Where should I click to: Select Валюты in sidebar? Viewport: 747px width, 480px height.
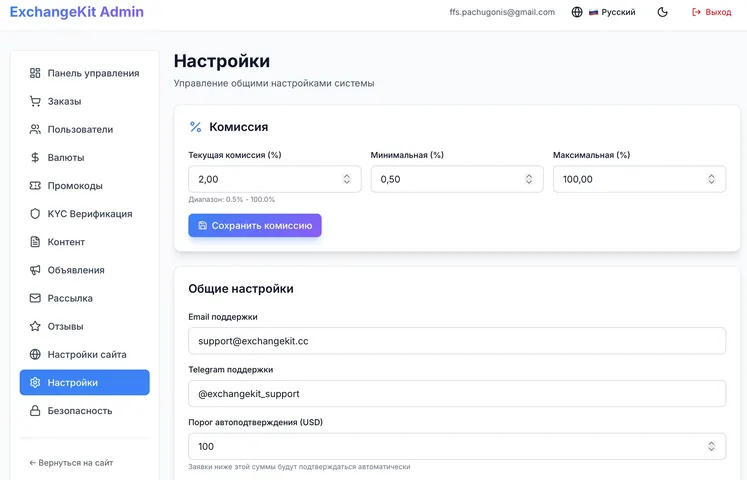coord(84,157)
